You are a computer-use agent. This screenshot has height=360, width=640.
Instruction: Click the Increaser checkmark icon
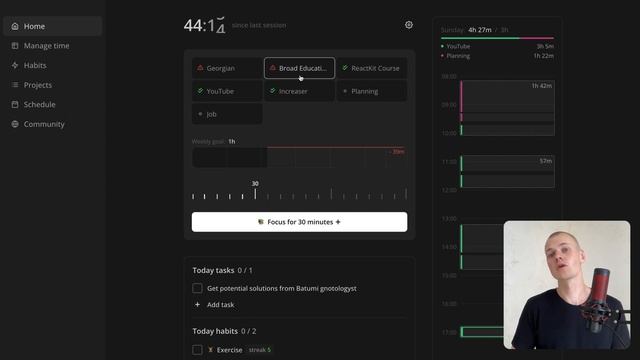[272, 91]
